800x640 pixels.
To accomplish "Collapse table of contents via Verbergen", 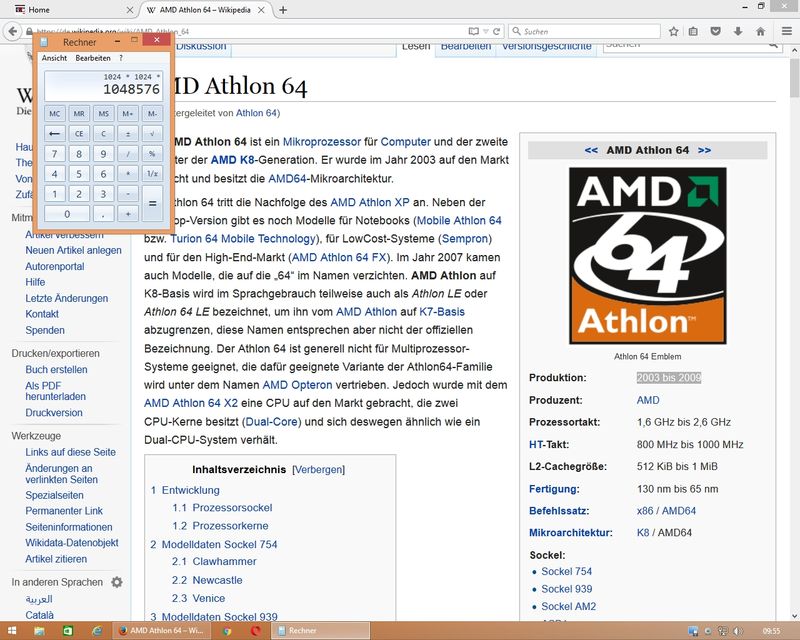I will click(x=318, y=469).
